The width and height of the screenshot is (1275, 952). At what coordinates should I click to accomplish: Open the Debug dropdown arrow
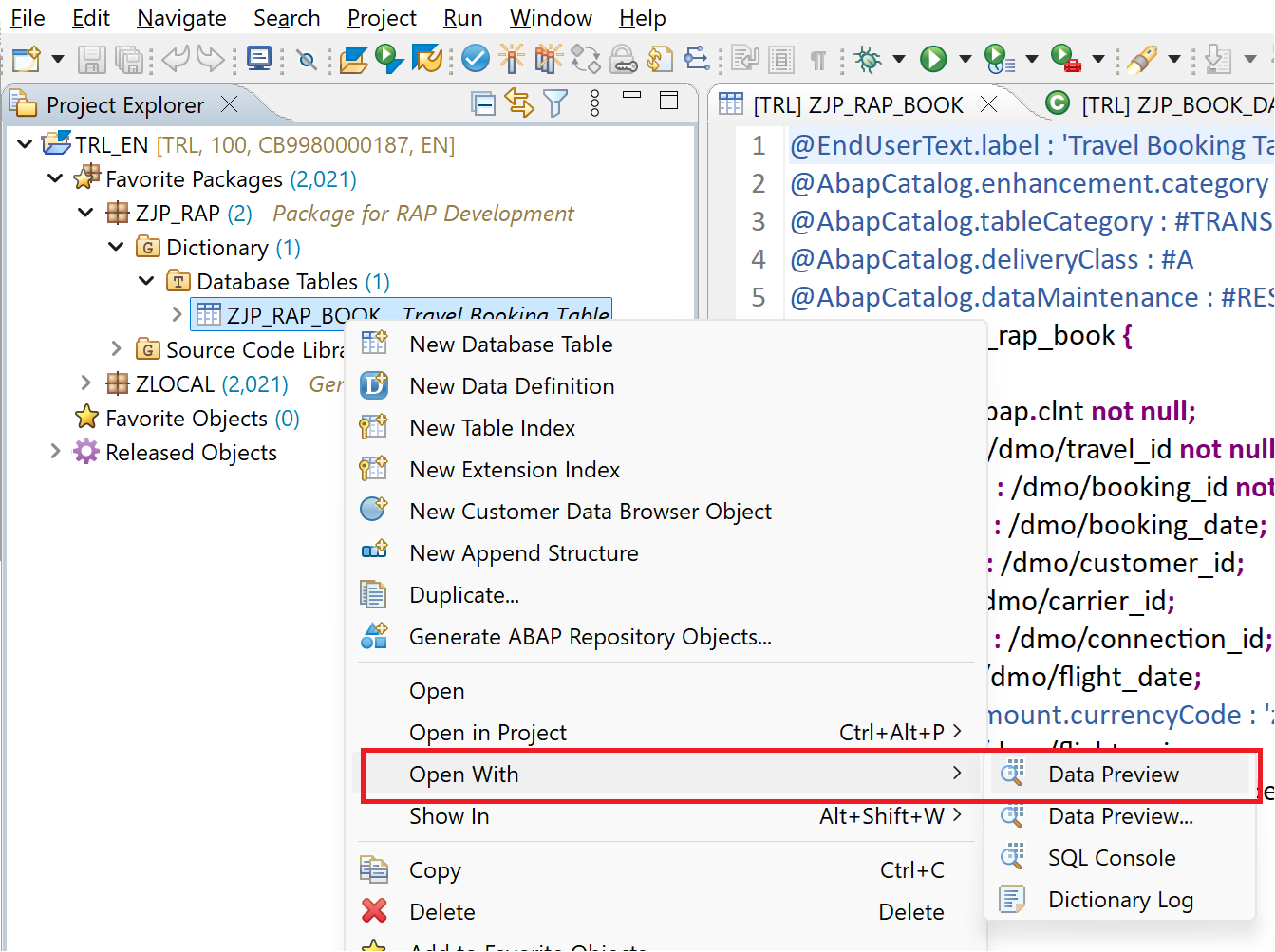pyautogui.click(x=898, y=59)
